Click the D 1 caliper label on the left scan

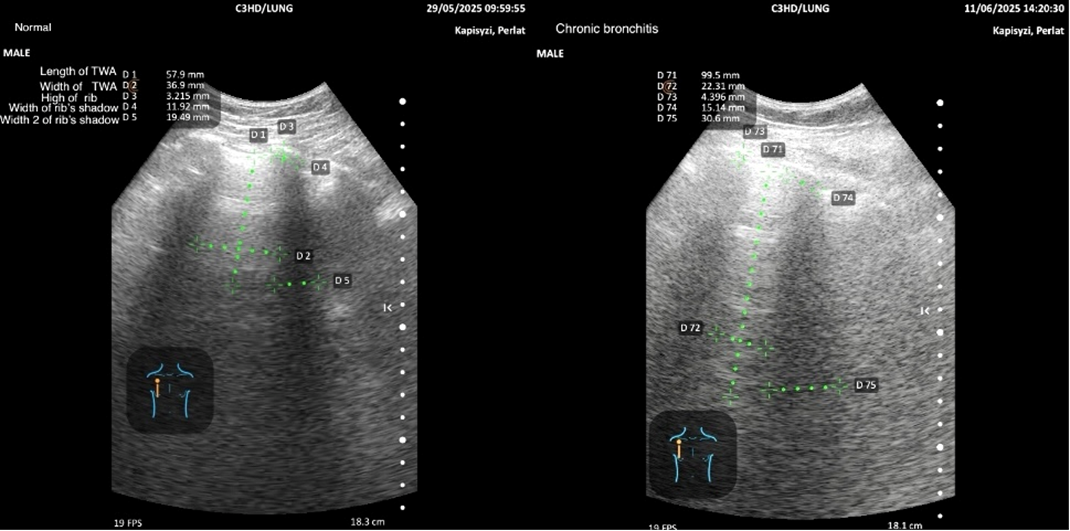pos(258,134)
